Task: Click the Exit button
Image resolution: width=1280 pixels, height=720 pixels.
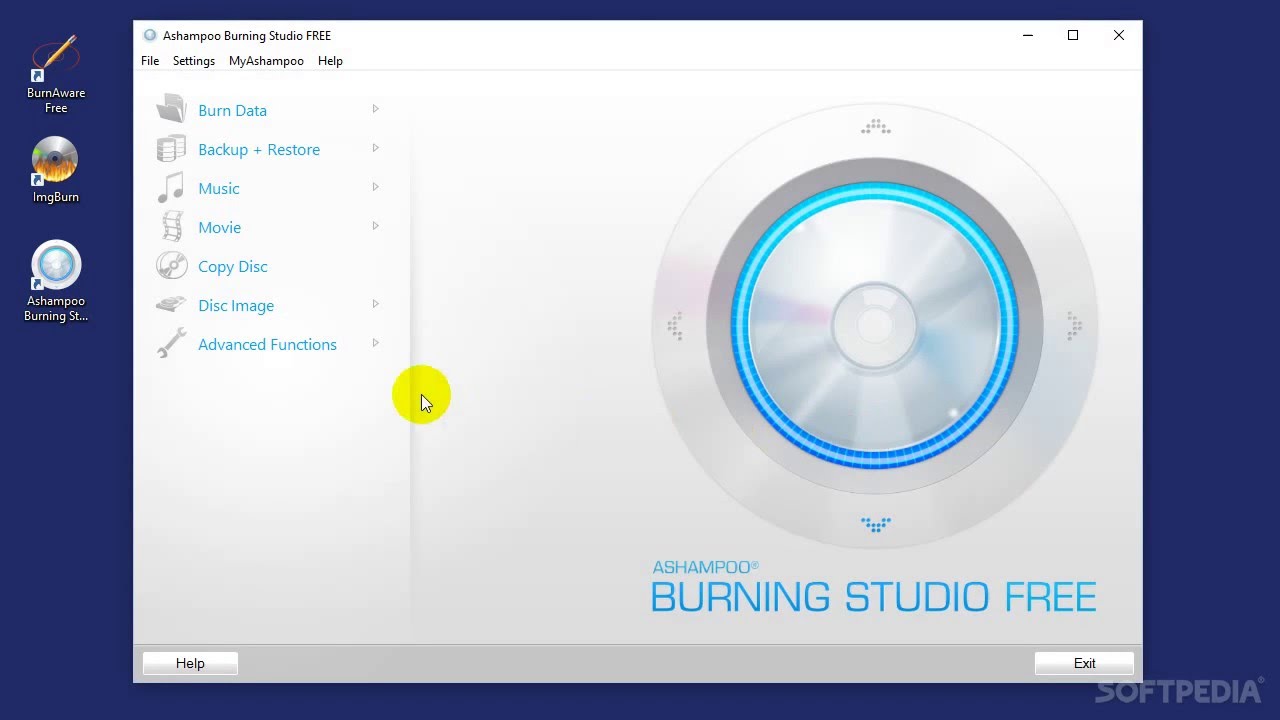Action: point(1084,663)
